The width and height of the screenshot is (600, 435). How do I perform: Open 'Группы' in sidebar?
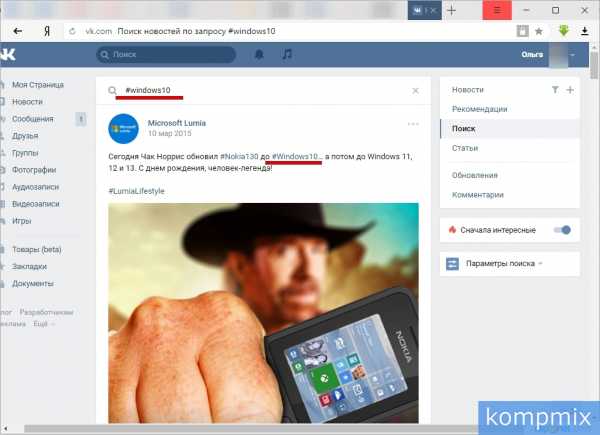(x=25, y=153)
